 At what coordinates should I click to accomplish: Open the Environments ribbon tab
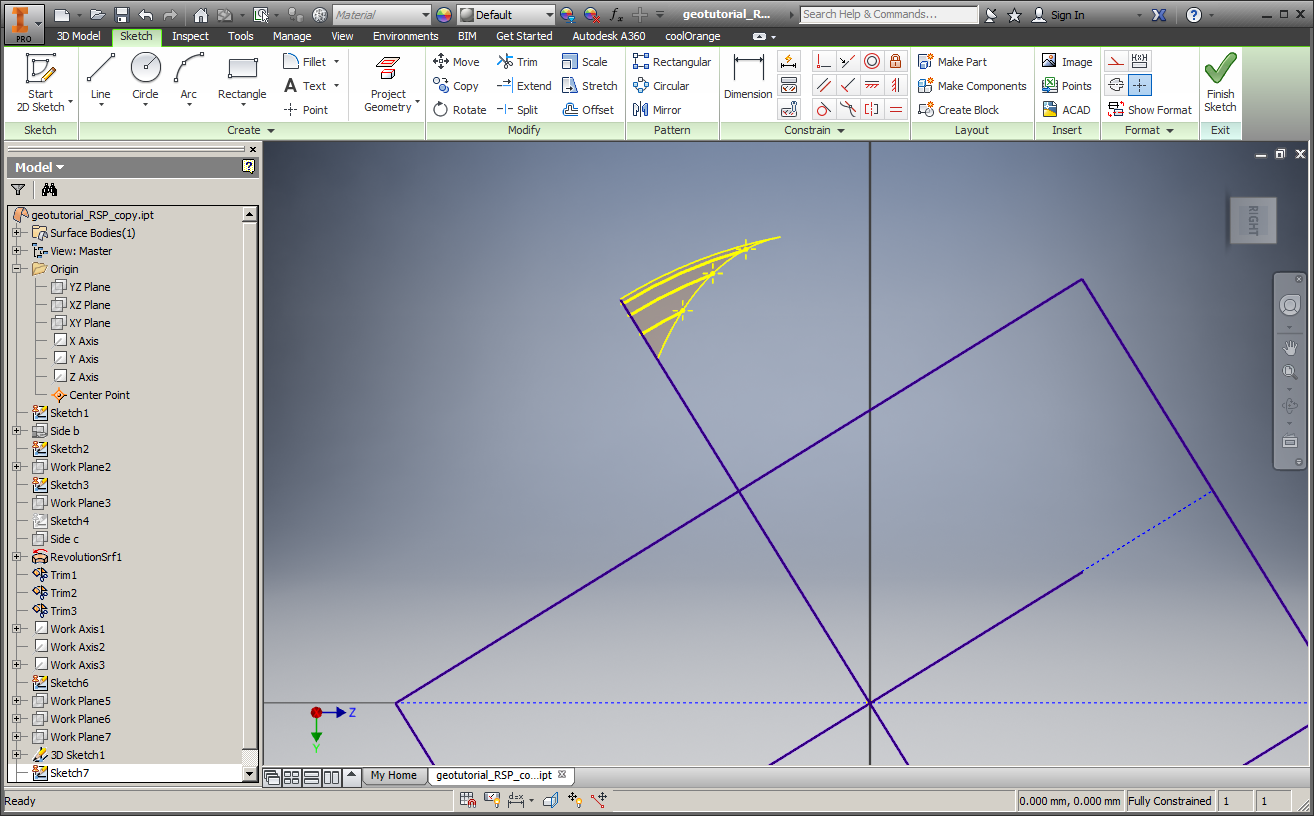(x=405, y=36)
